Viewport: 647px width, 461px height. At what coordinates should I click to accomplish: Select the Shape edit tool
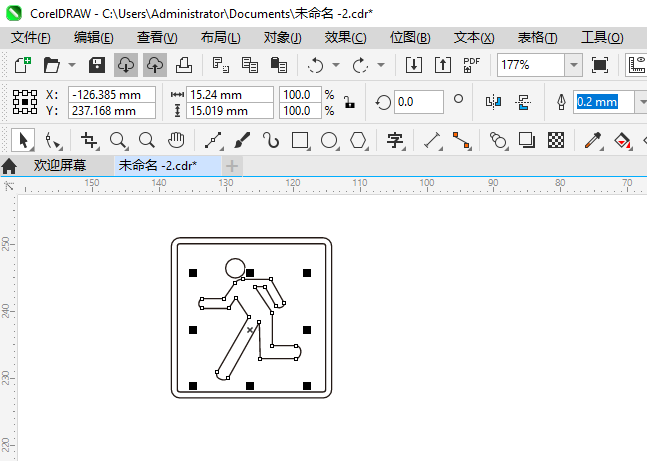click(53, 140)
